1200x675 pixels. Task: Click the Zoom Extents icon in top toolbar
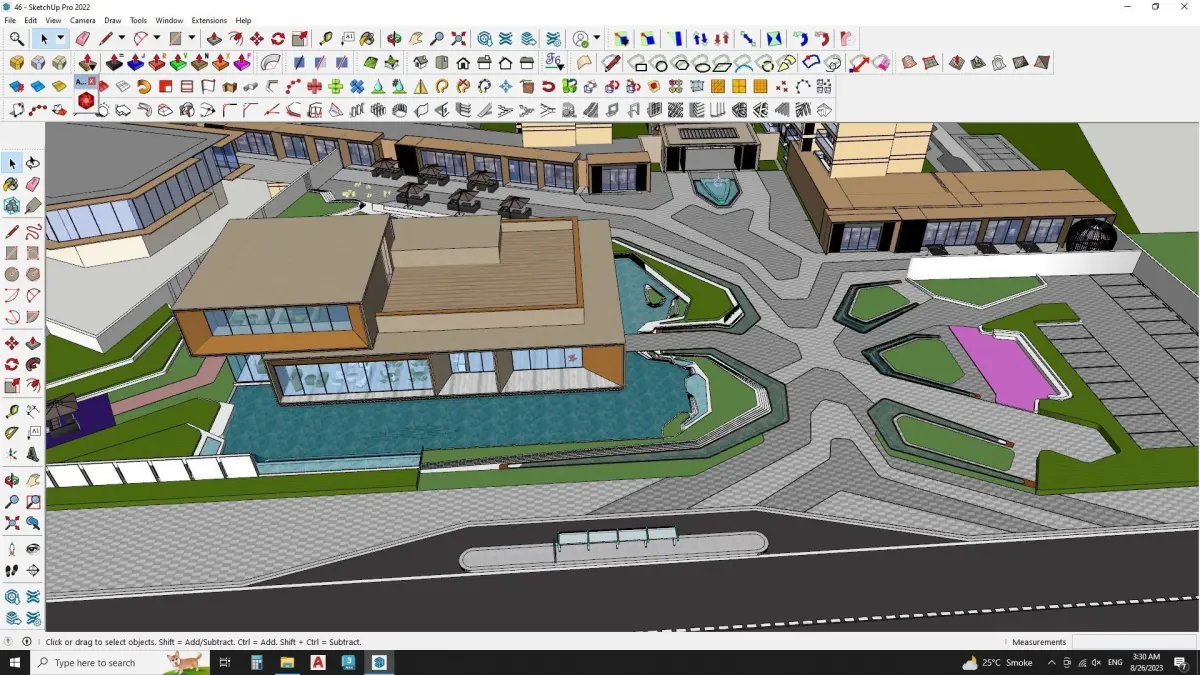(x=459, y=39)
